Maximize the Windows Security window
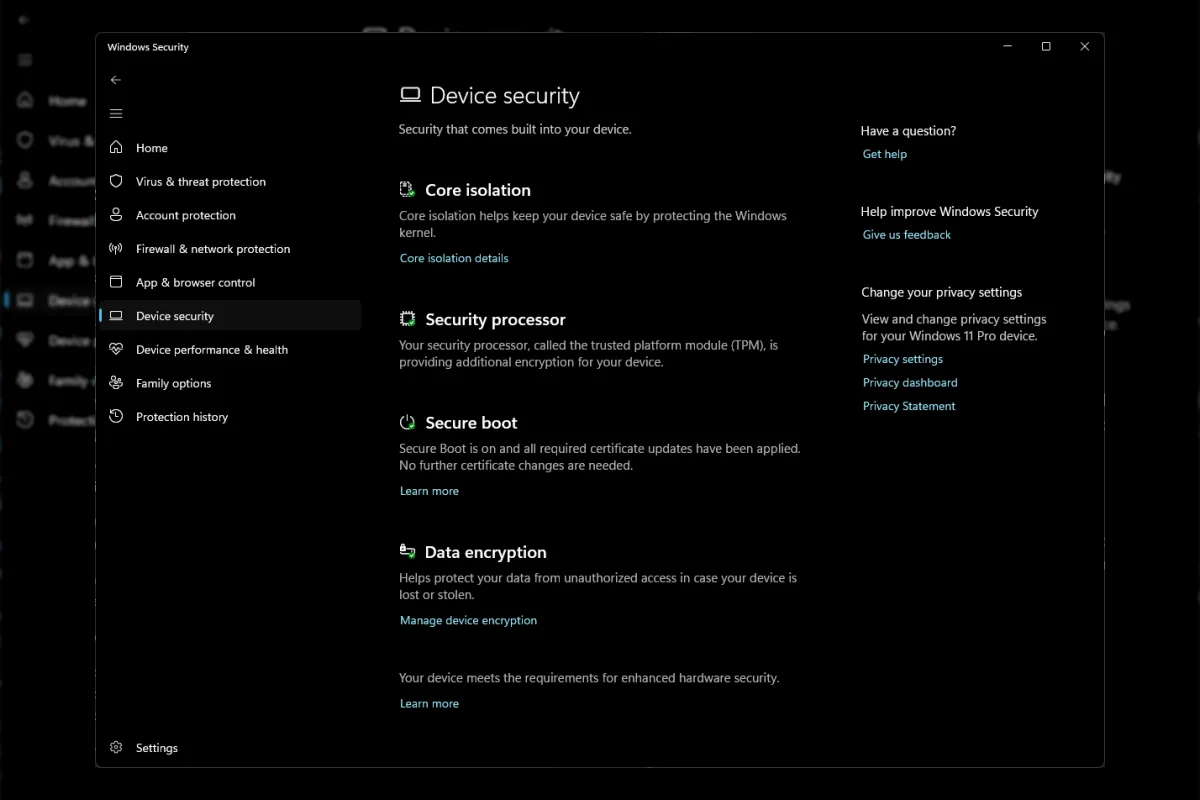Viewport: 1200px width, 800px height. coord(1046,46)
